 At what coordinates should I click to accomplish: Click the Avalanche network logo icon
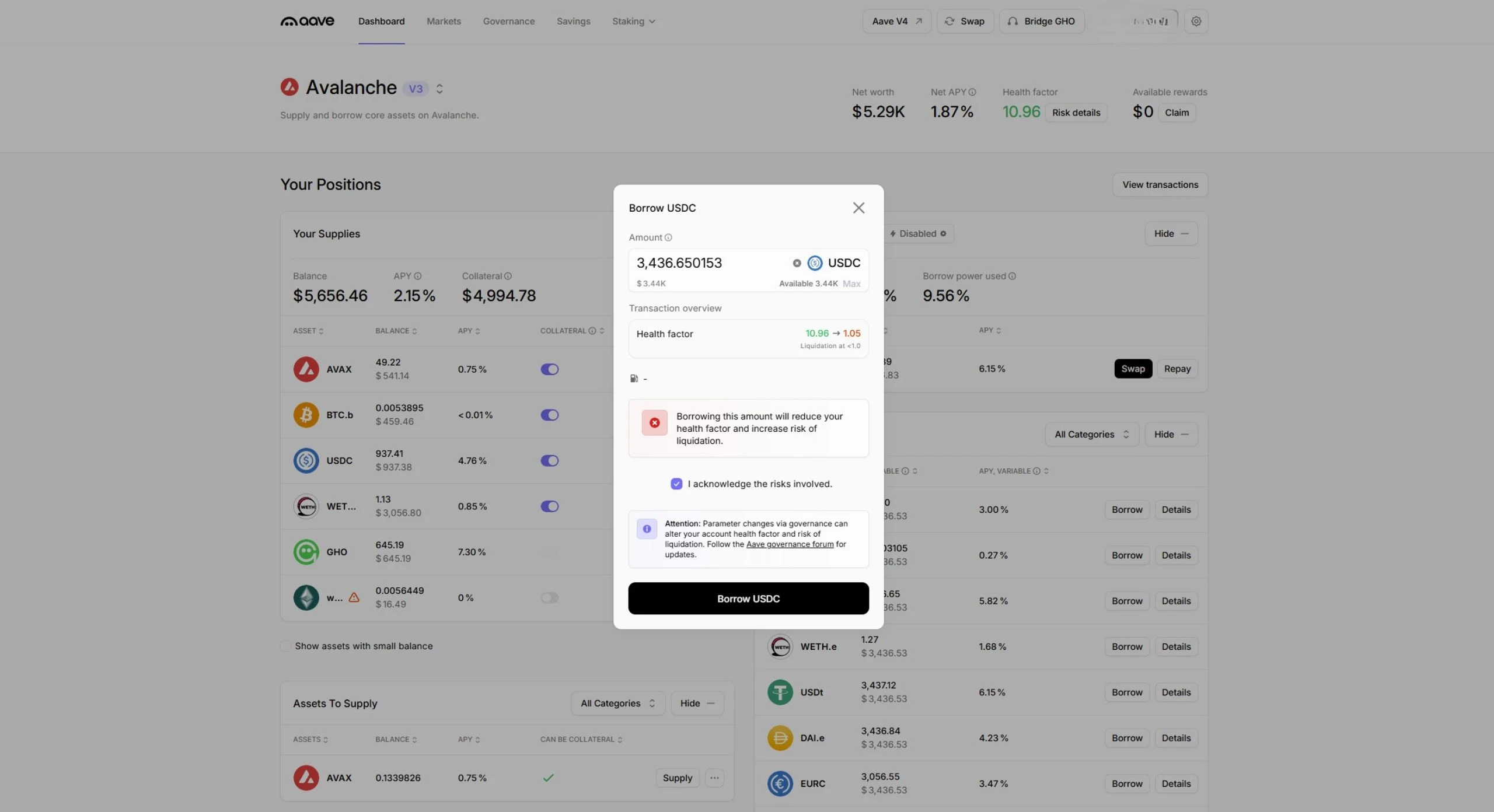pyautogui.click(x=289, y=87)
